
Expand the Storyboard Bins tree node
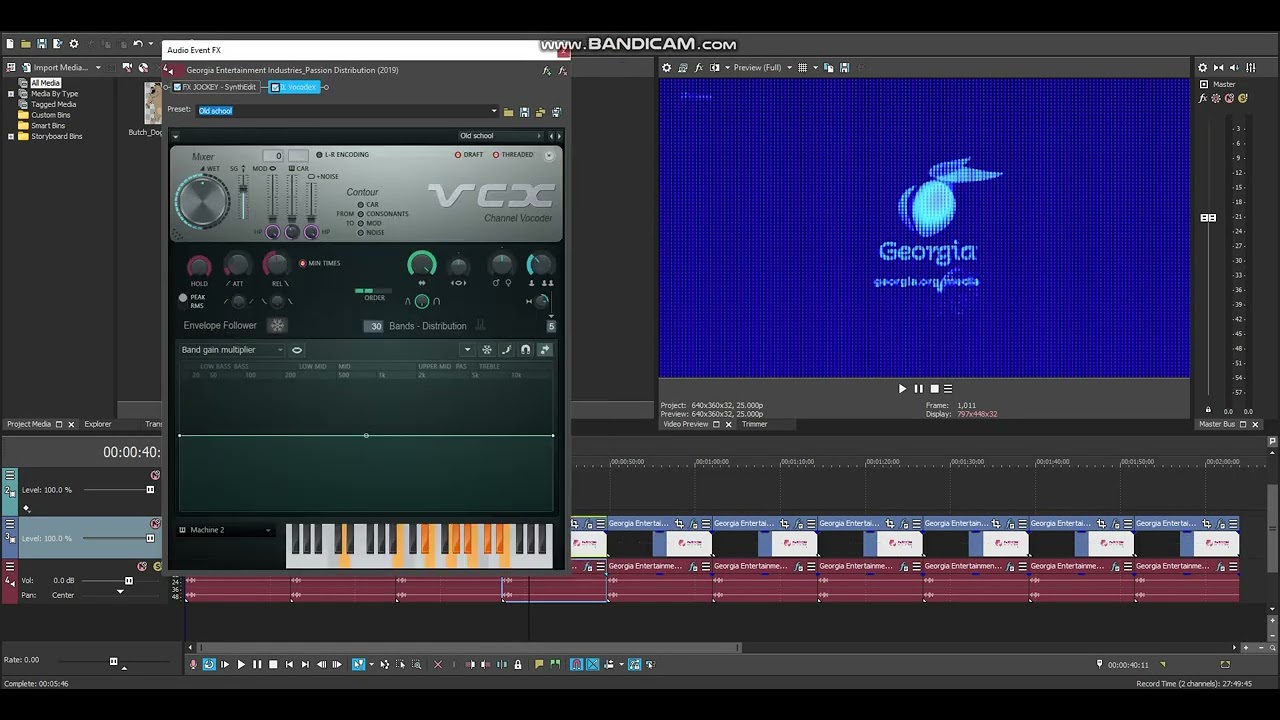pyautogui.click(x=11, y=137)
